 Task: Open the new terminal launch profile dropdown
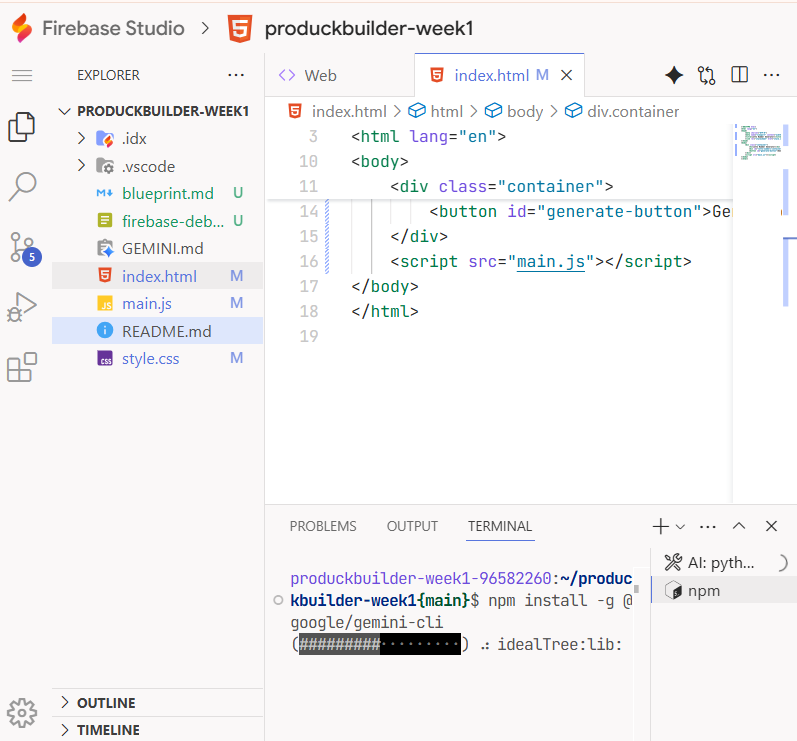(681, 527)
